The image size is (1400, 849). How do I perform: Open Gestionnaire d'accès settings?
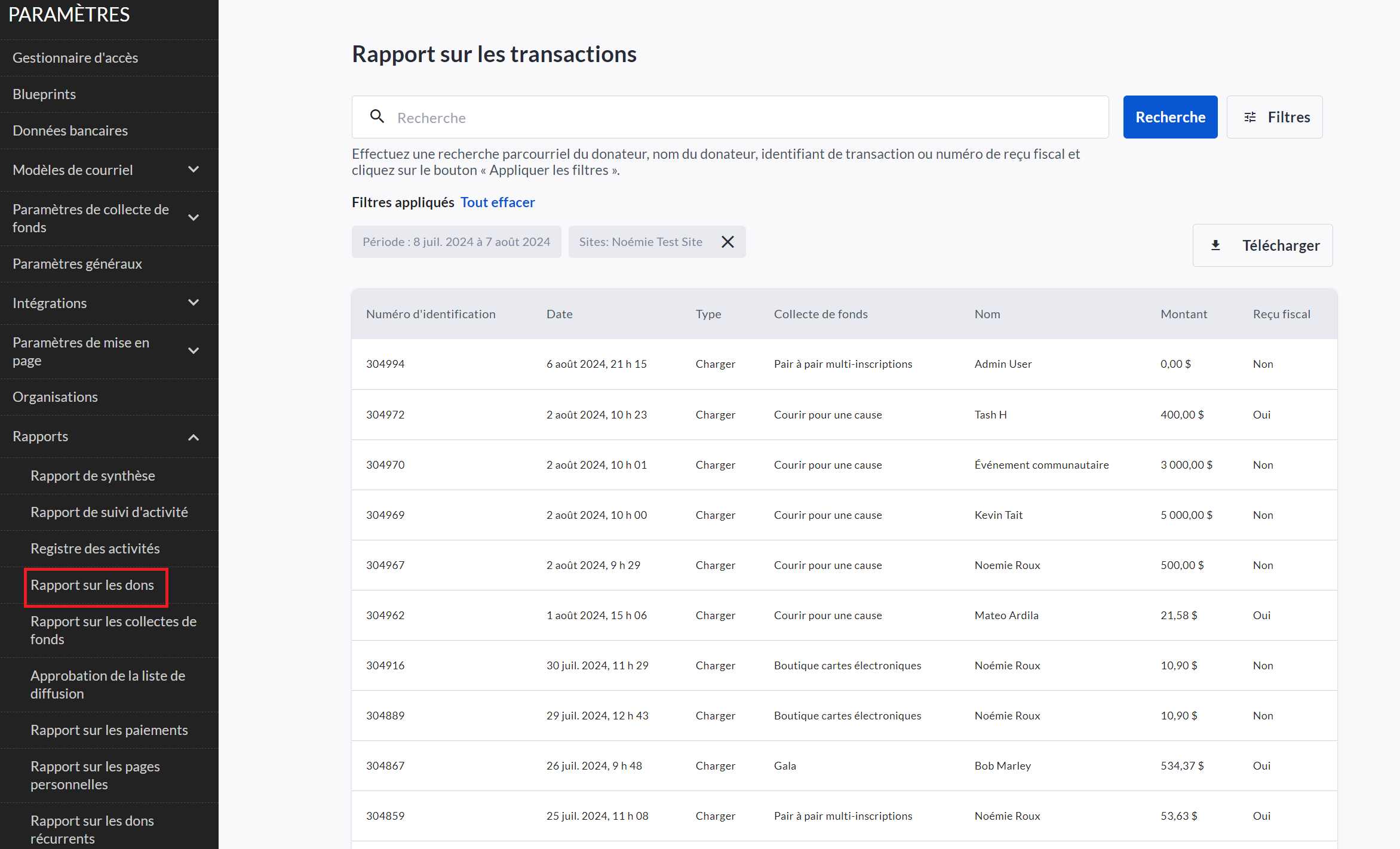coord(75,58)
